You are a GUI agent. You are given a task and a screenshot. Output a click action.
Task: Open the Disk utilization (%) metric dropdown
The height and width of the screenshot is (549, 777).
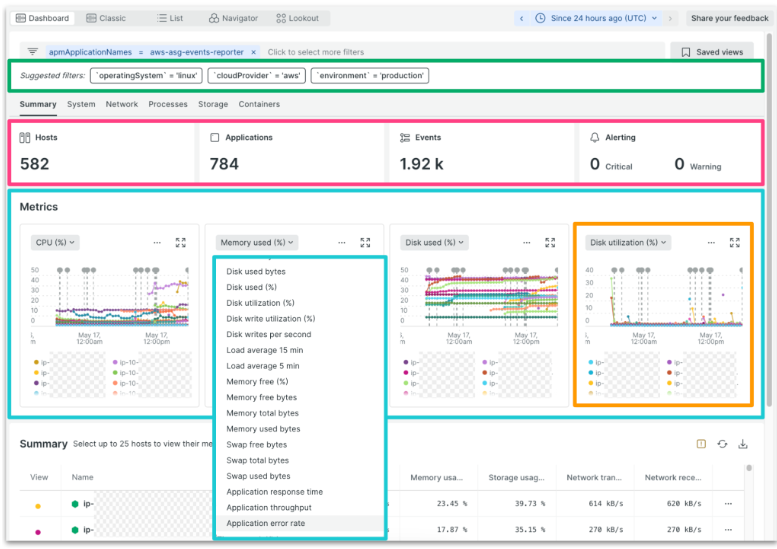pos(629,242)
